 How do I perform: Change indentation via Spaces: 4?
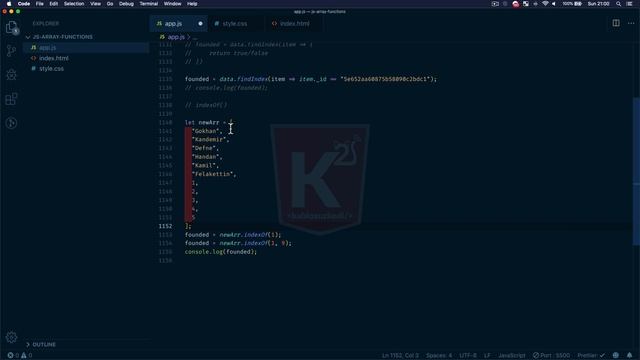[x=439, y=355]
